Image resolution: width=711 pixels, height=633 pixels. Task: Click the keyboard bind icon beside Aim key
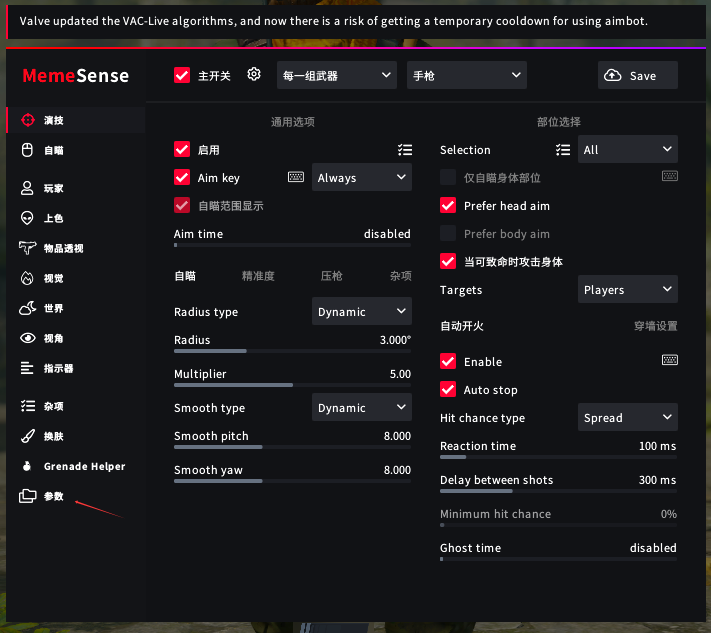pos(295,177)
